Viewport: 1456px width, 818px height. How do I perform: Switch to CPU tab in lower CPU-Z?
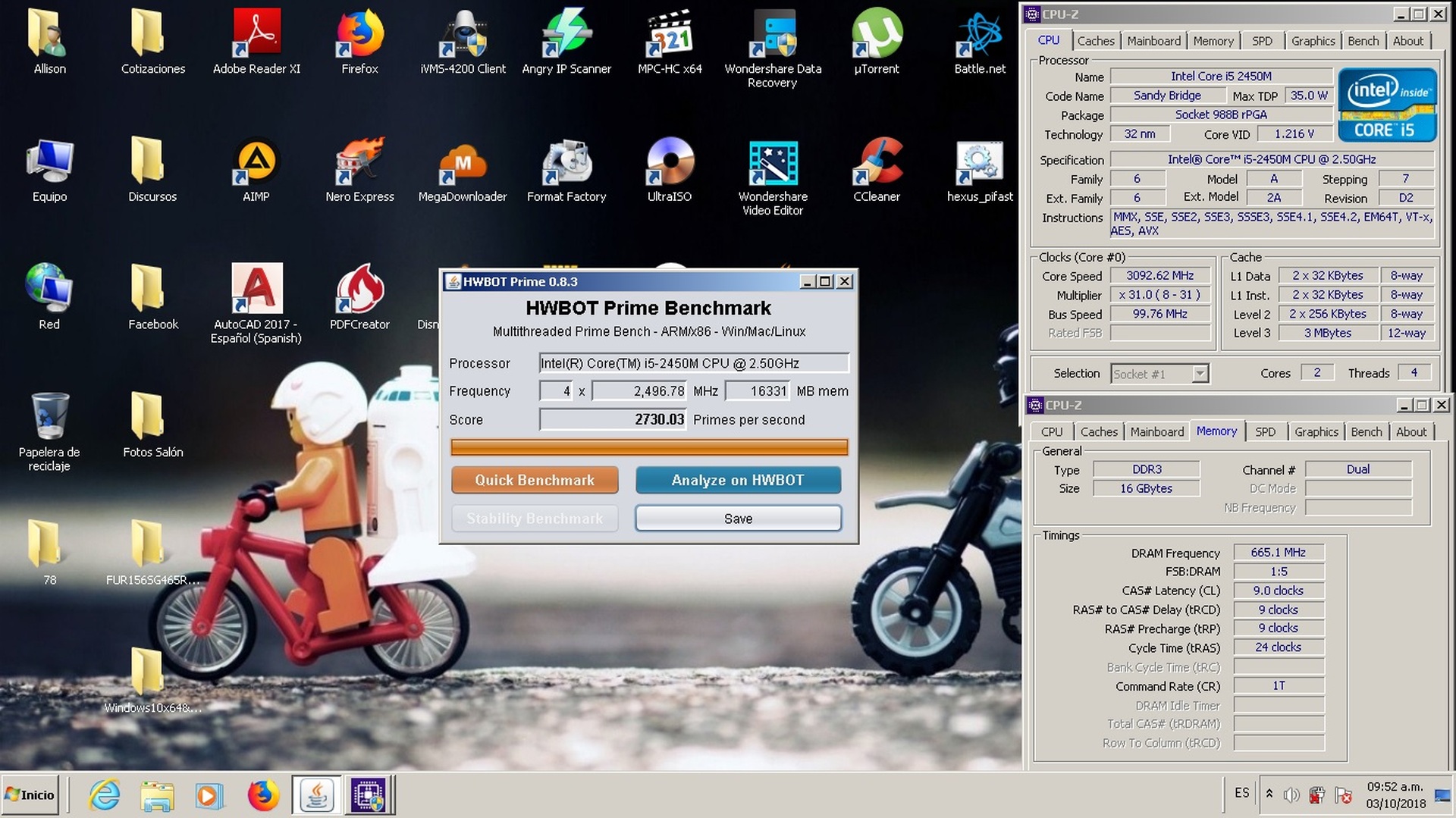(1051, 431)
